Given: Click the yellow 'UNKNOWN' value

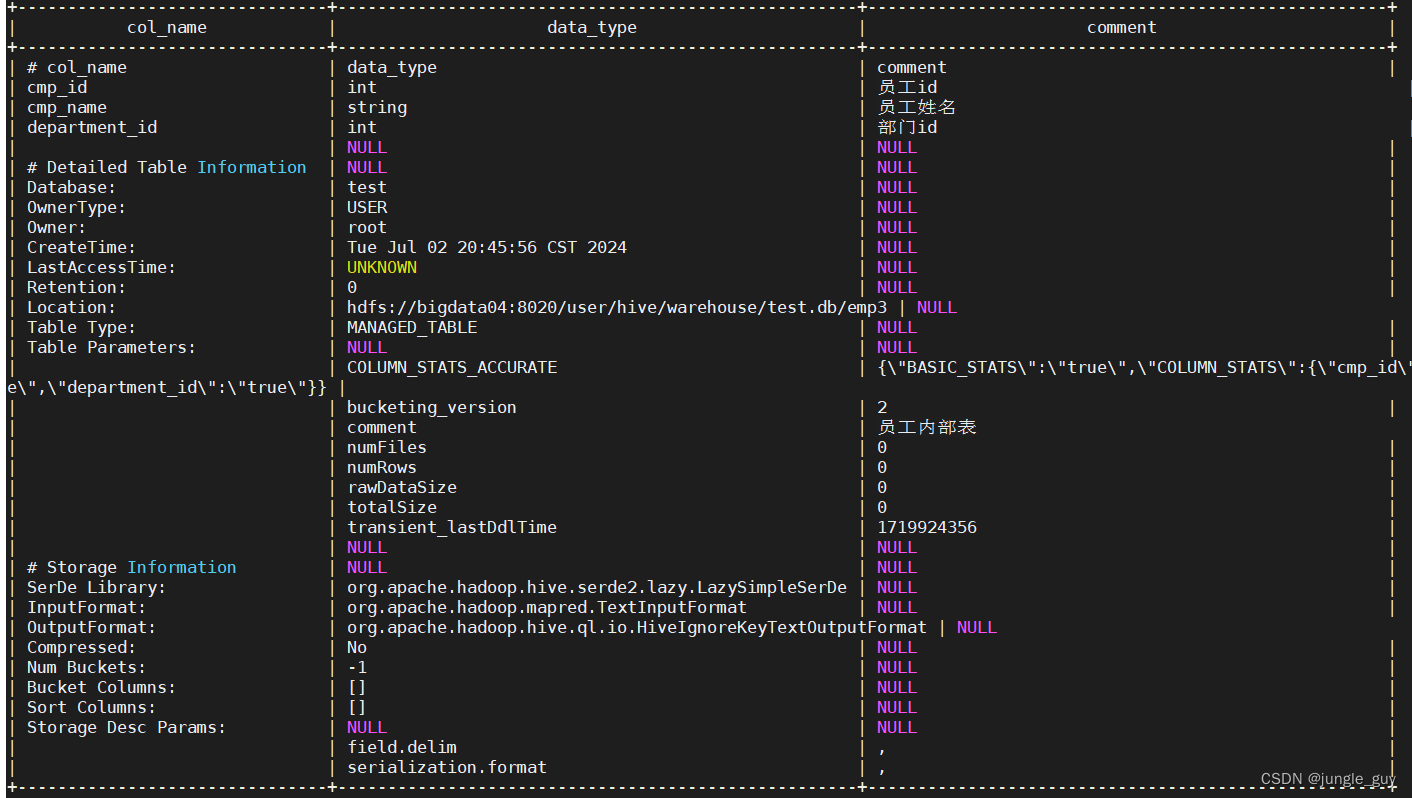Looking at the screenshot, I should 382,268.
